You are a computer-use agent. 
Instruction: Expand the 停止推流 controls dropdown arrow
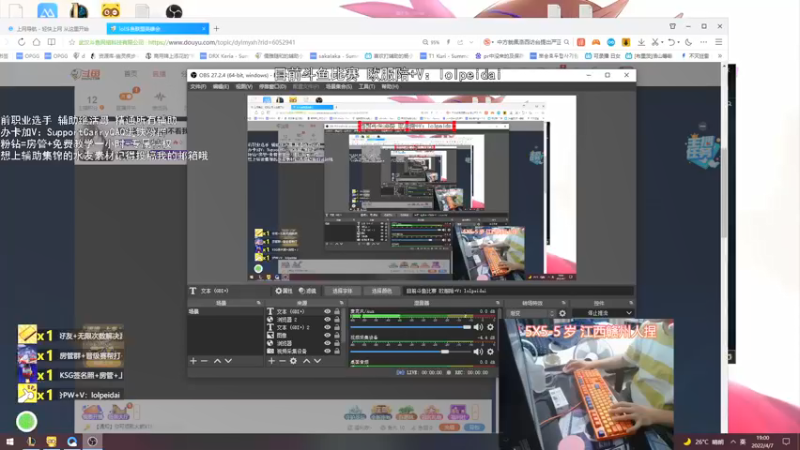coord(629,313)
